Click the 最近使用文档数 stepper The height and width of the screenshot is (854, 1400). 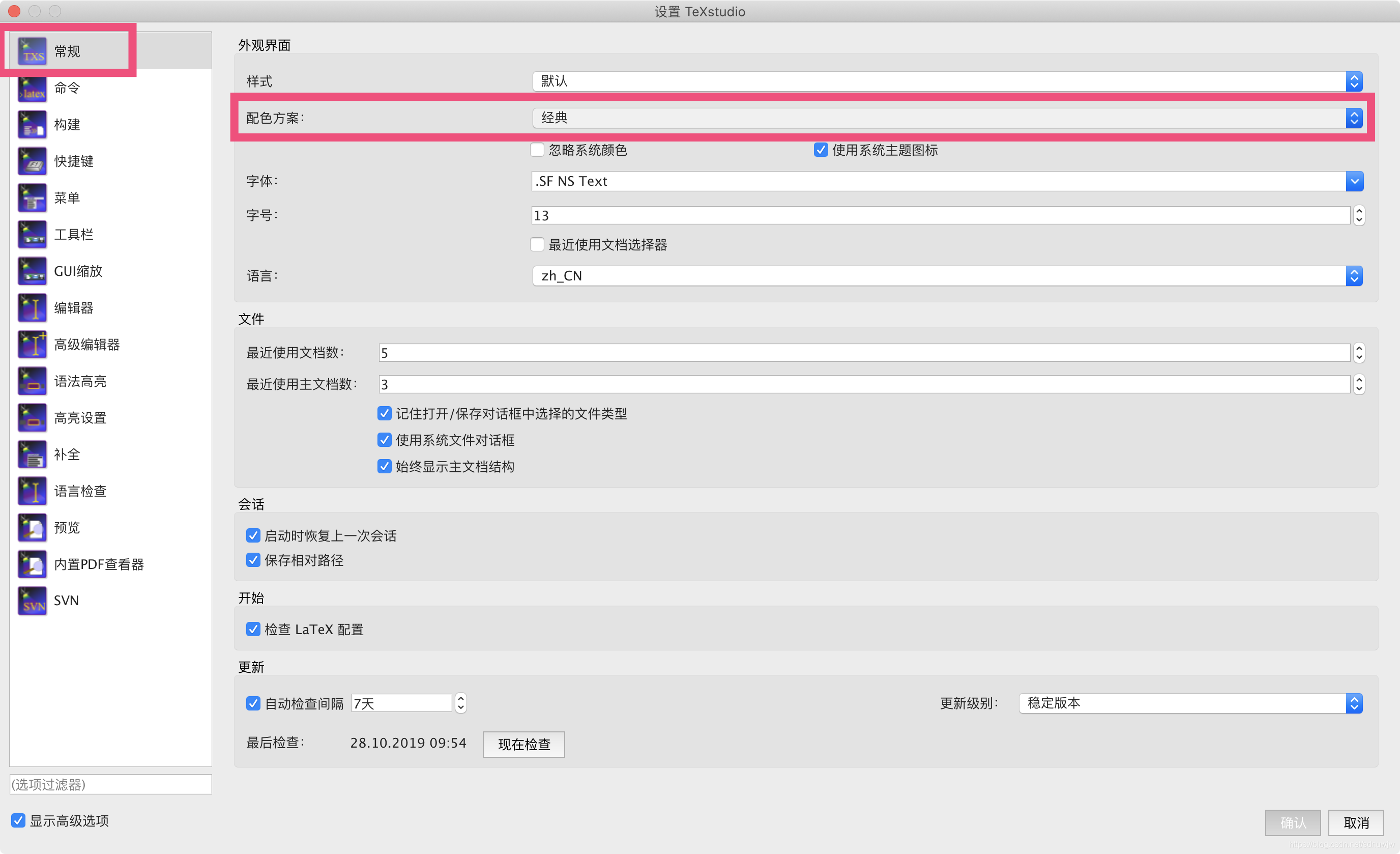click(1359, 353)
